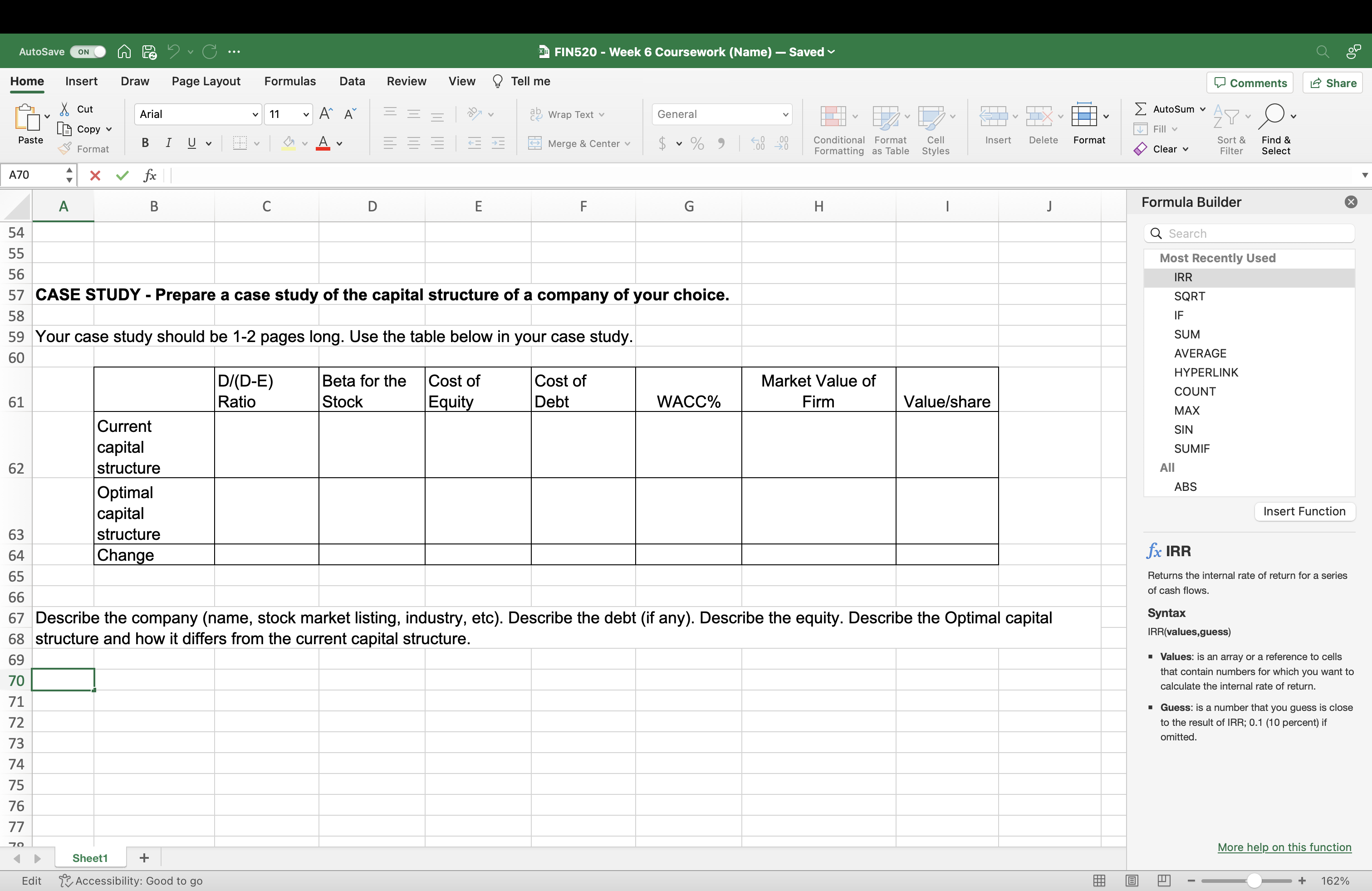
Task: Toggle underline formatting
Action: coord(192,143)
